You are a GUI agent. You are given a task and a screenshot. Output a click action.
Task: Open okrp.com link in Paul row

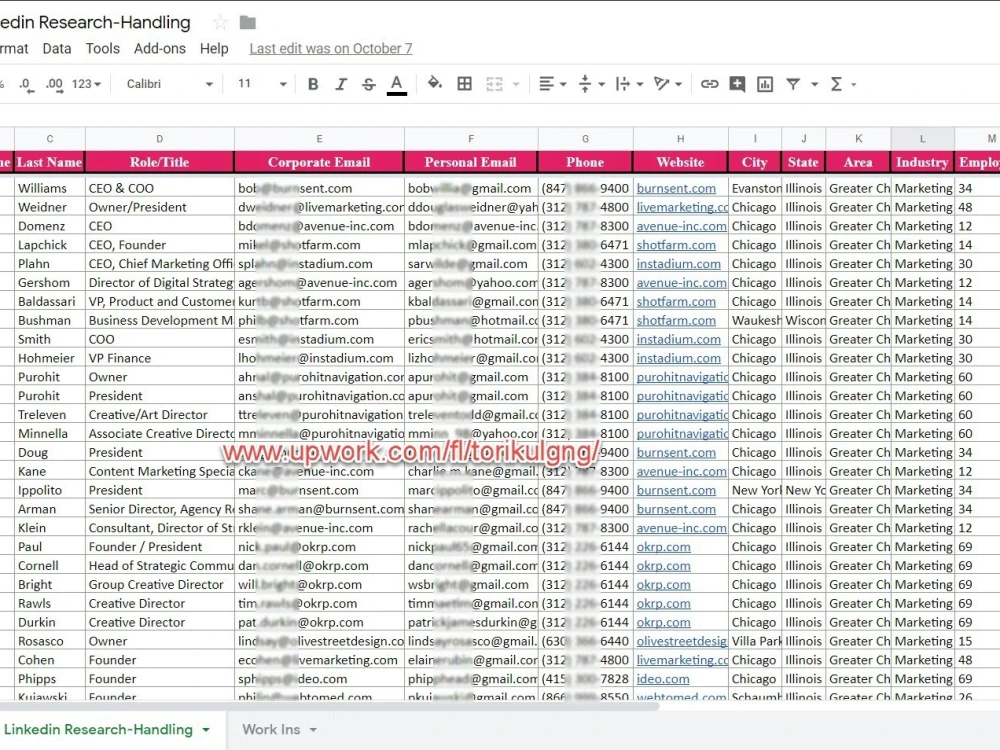(663, 547)
